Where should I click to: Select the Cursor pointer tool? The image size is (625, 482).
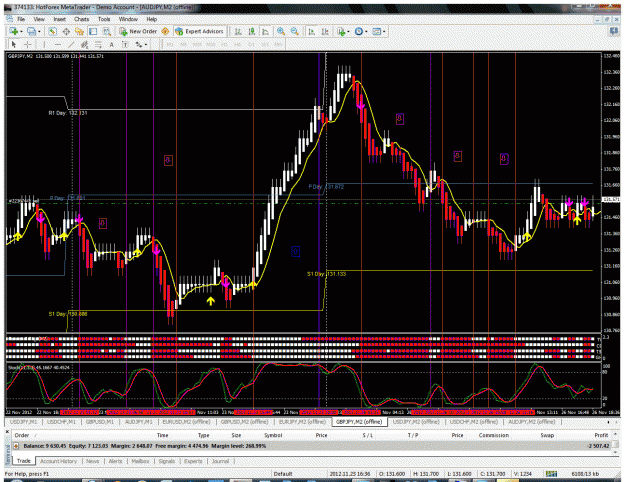[14, 45]
